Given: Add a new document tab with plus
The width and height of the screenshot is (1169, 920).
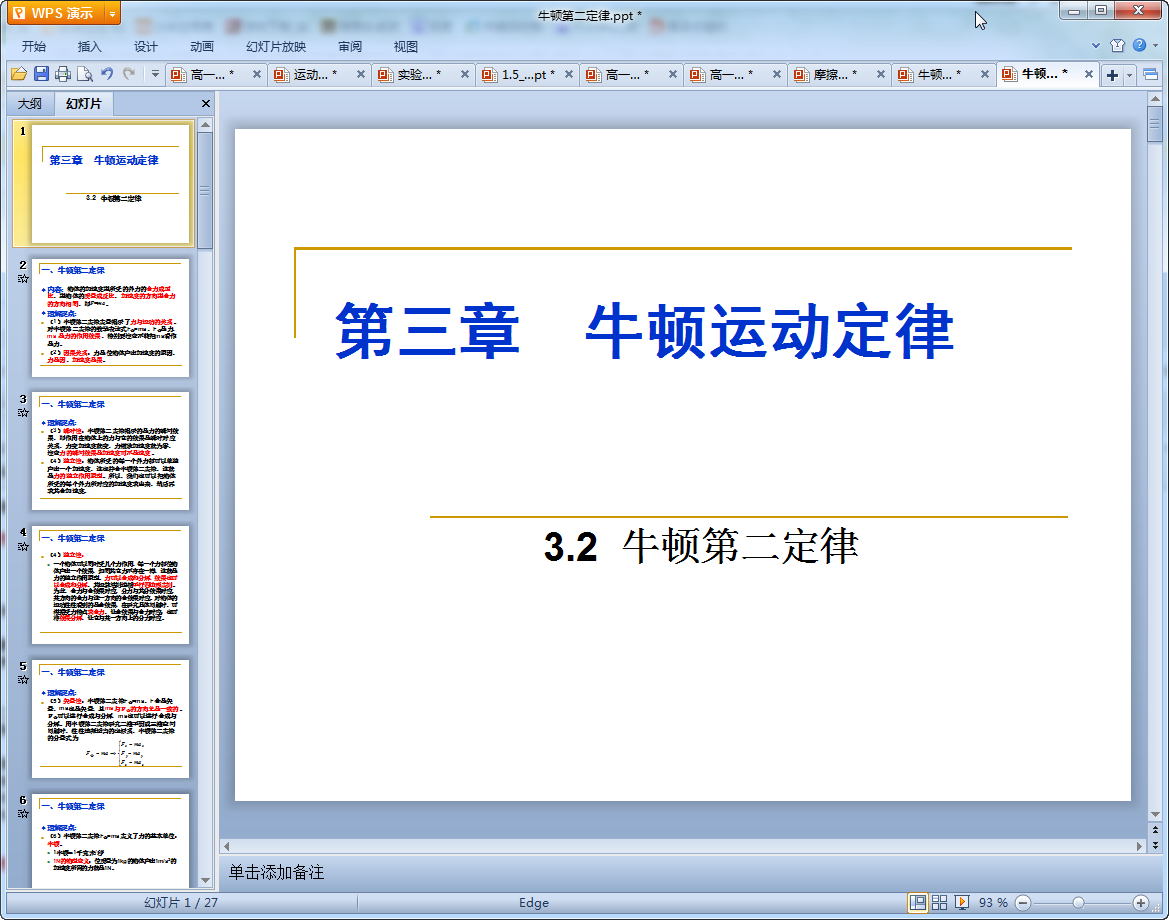Looking at the screenshot, I should (x=1112, y=75).
